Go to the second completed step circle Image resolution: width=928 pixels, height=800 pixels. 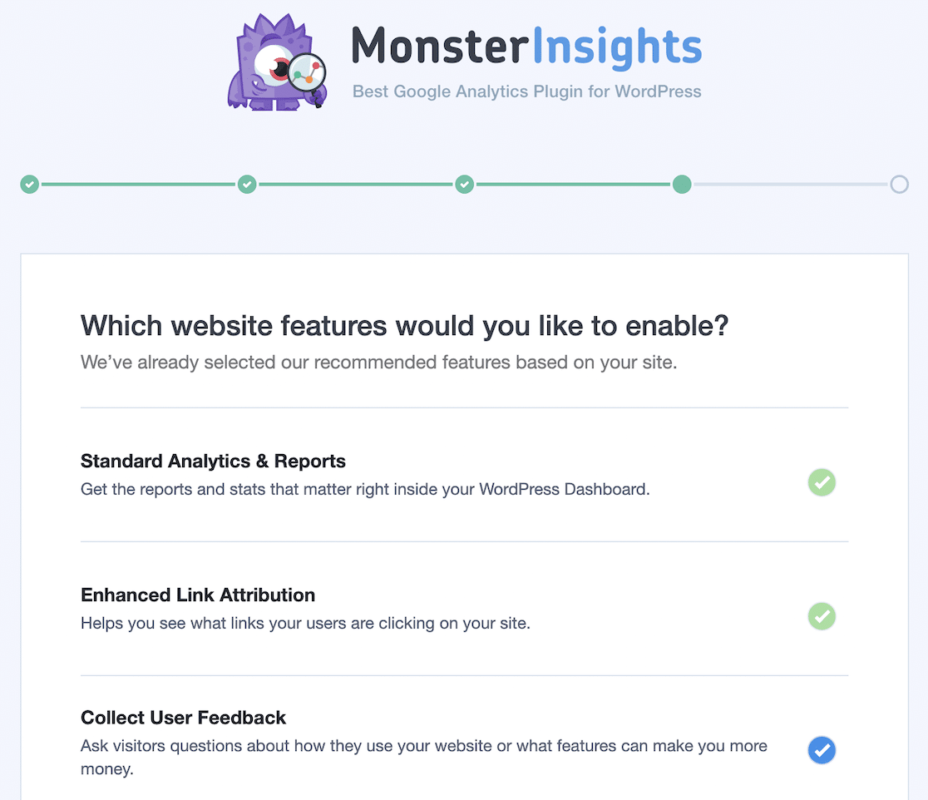[247, 185]
